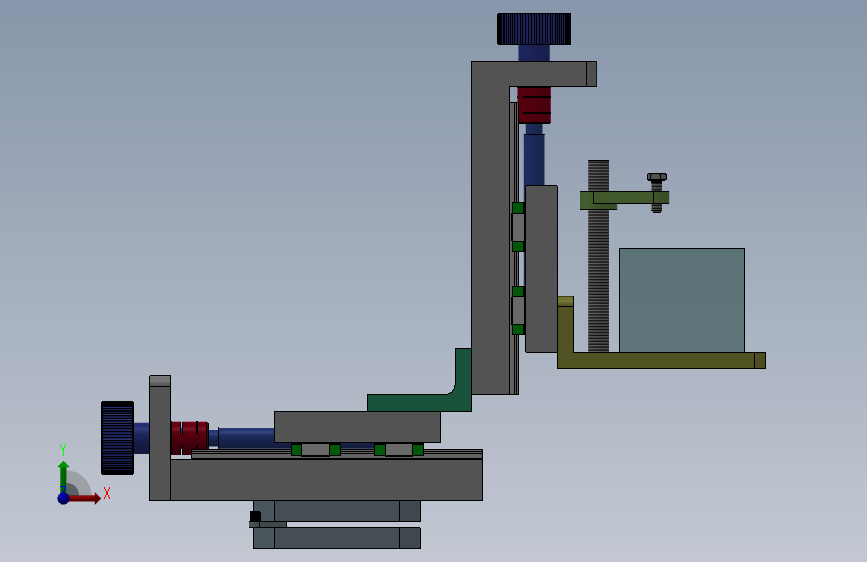Click the blue origin ball of the triad

pos(64,498)
